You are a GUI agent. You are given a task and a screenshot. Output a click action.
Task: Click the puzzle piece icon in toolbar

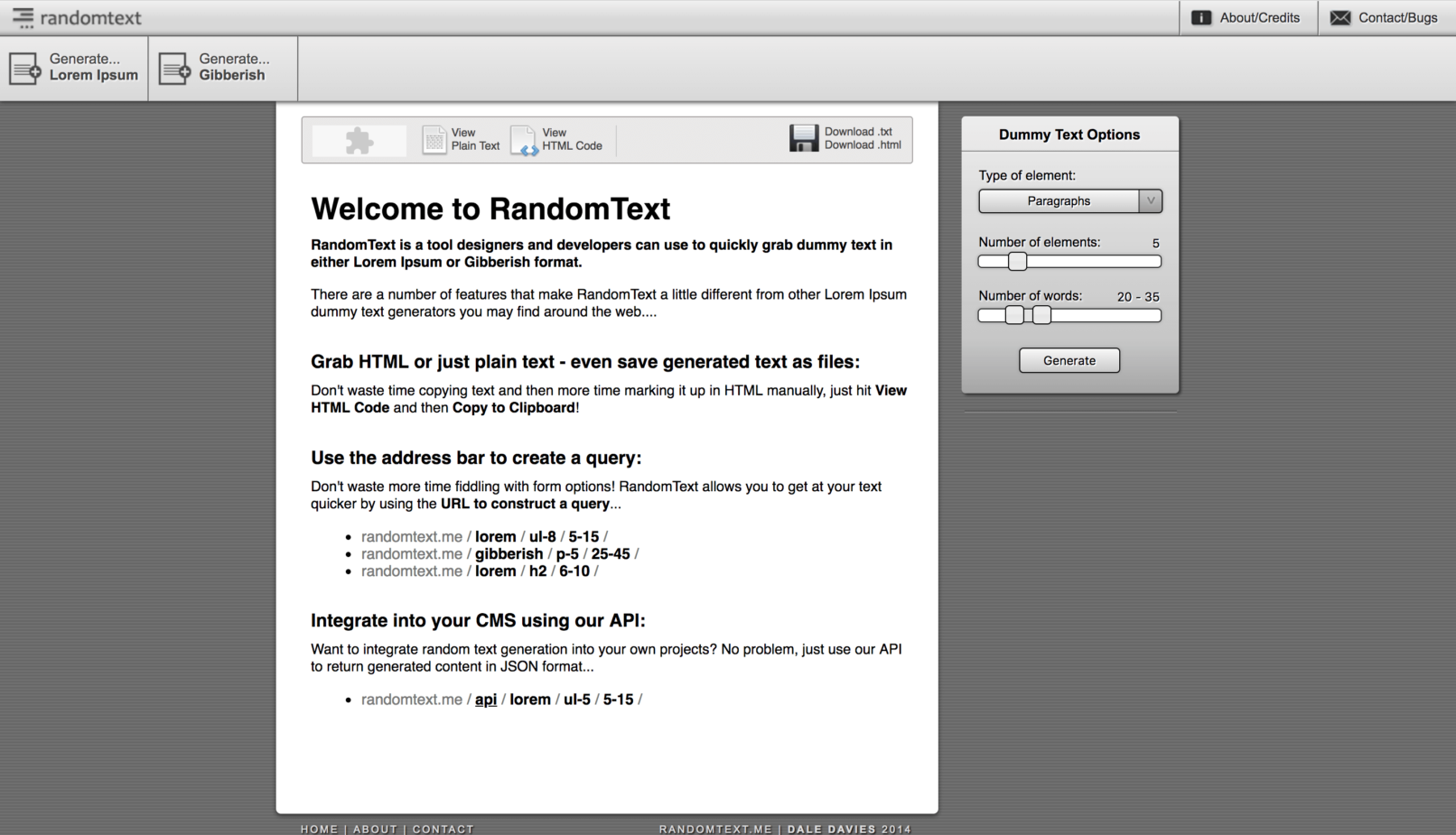pyautogui.click(x=359, y=140)
